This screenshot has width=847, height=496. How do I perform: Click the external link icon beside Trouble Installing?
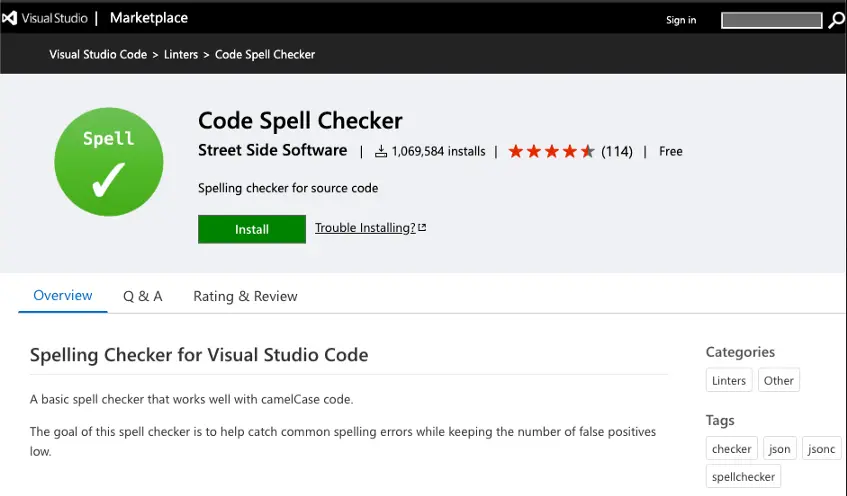pyautogui.click(x=422, y=227)
